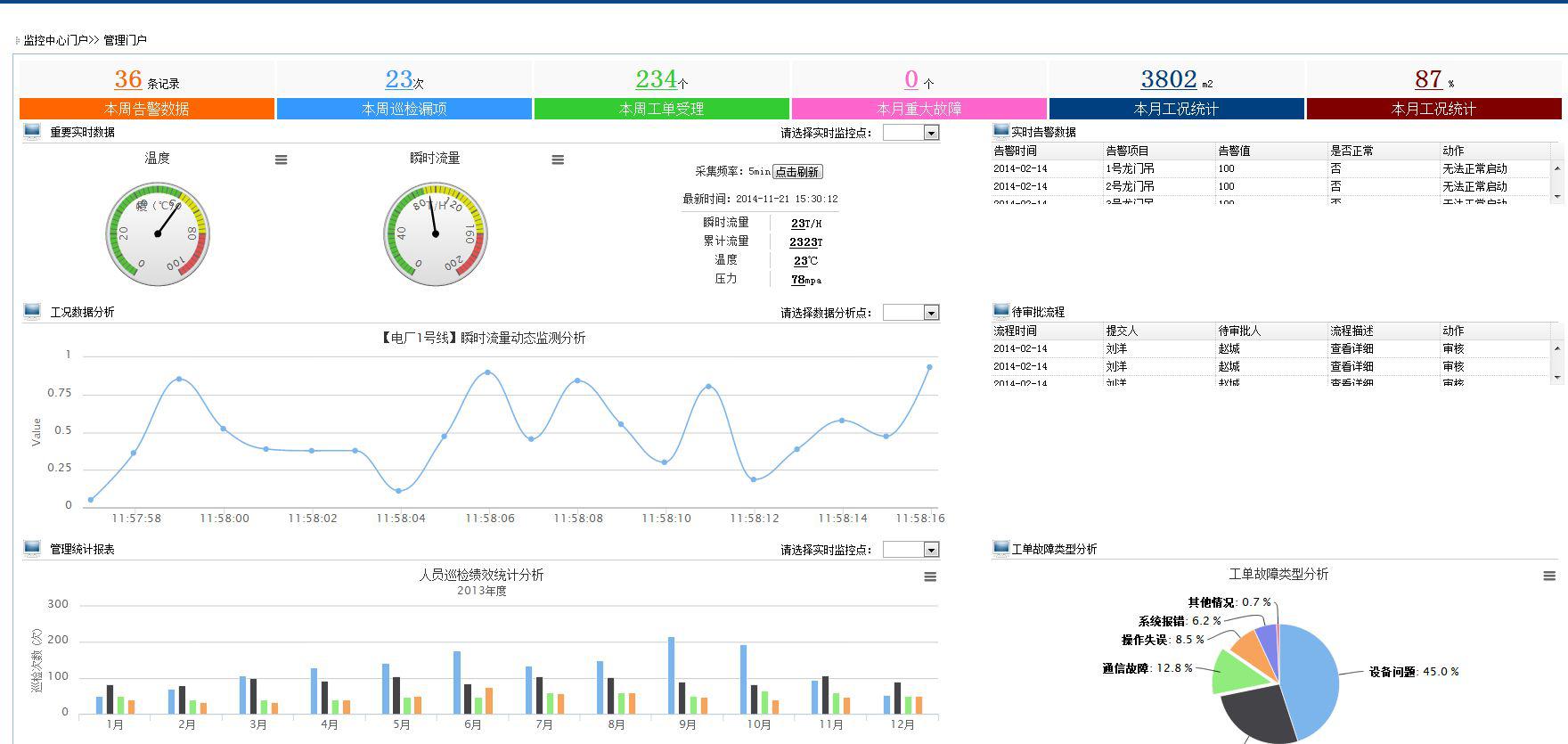The image size is (1568, 744).
Task: Open the 工单故障类型分析 pie chart menu icon
Action: pos(1549,576)
